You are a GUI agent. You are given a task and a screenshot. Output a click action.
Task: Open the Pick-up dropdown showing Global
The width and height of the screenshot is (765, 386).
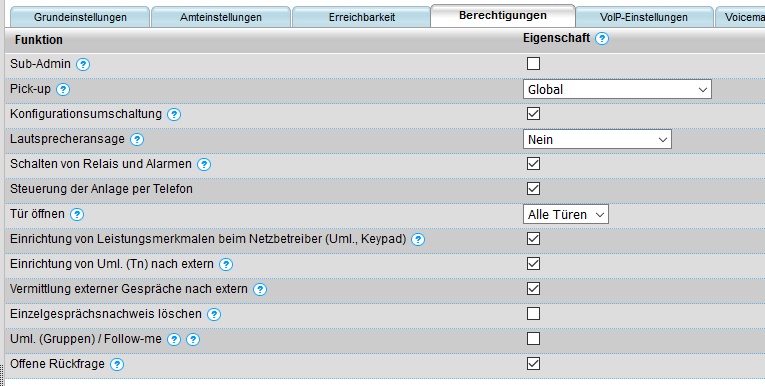[x=617, y=89]
